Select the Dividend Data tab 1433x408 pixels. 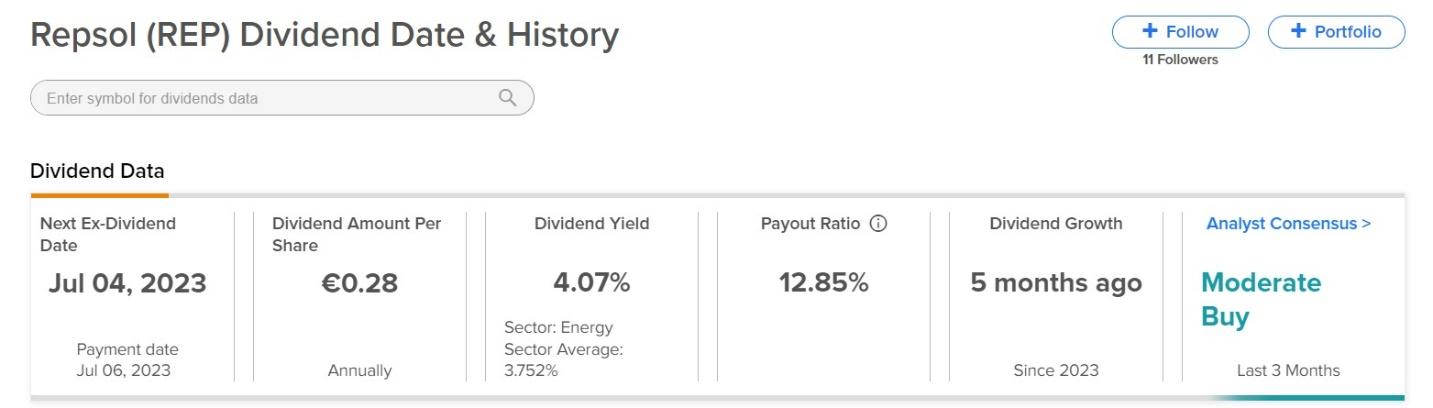(x=97, y=171)
